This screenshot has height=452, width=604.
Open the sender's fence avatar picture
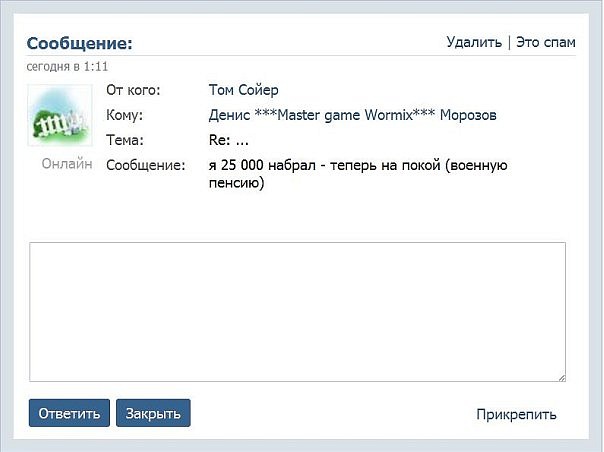click(60, 115)
